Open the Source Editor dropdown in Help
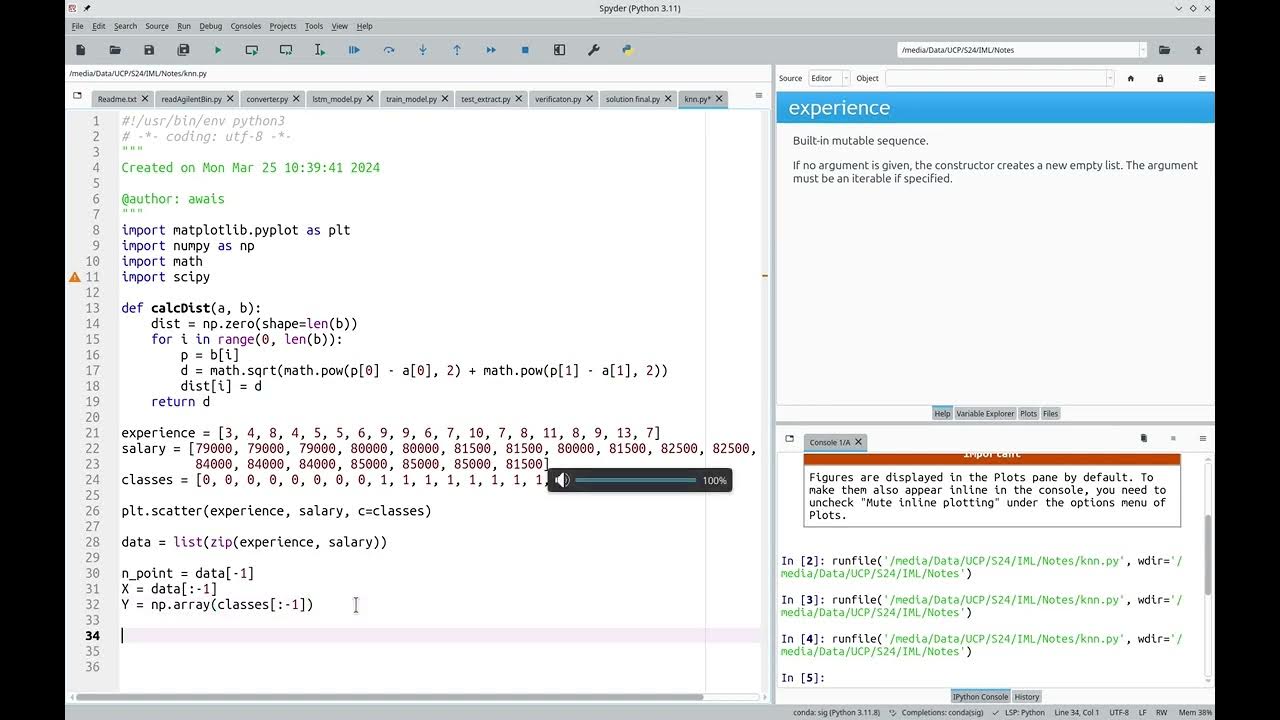 (x=829, y=78)
